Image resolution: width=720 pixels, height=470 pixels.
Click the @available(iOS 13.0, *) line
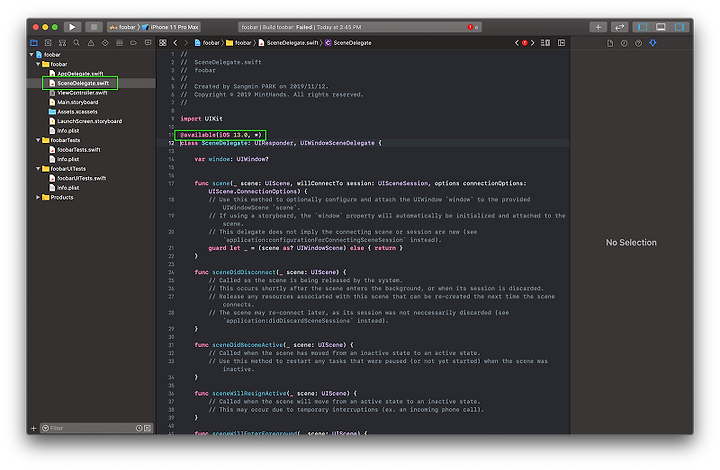[220, 135]
